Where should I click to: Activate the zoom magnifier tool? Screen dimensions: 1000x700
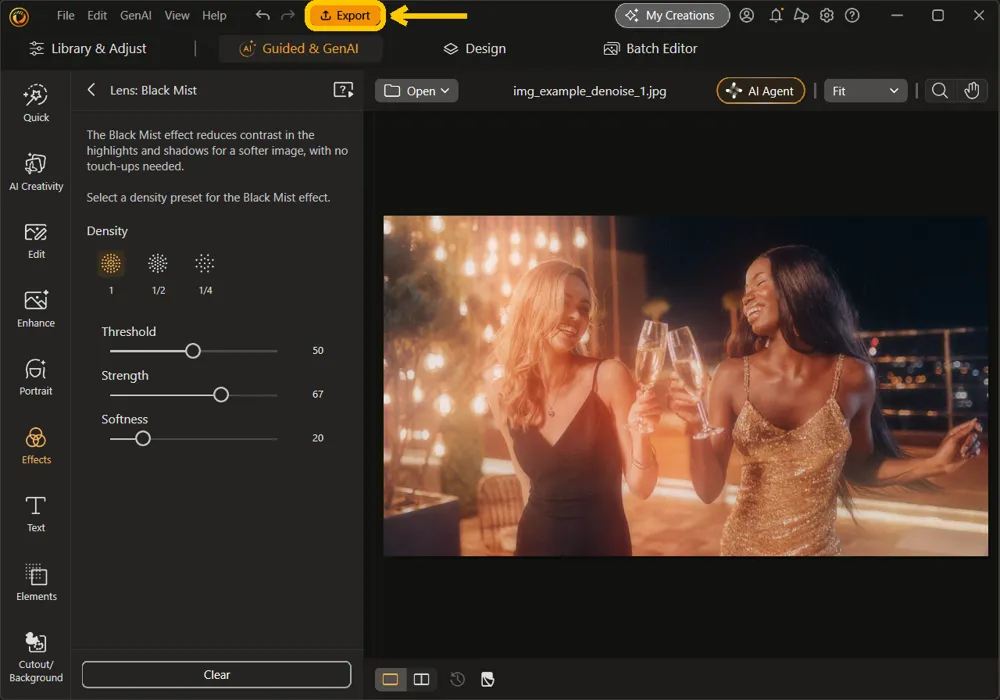(939, 91)
